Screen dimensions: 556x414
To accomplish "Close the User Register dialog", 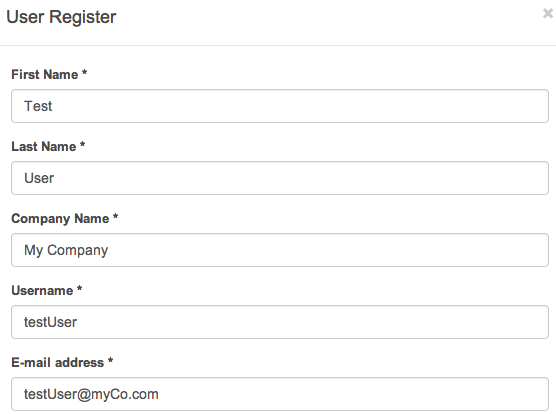I will [x=549, y=13].
